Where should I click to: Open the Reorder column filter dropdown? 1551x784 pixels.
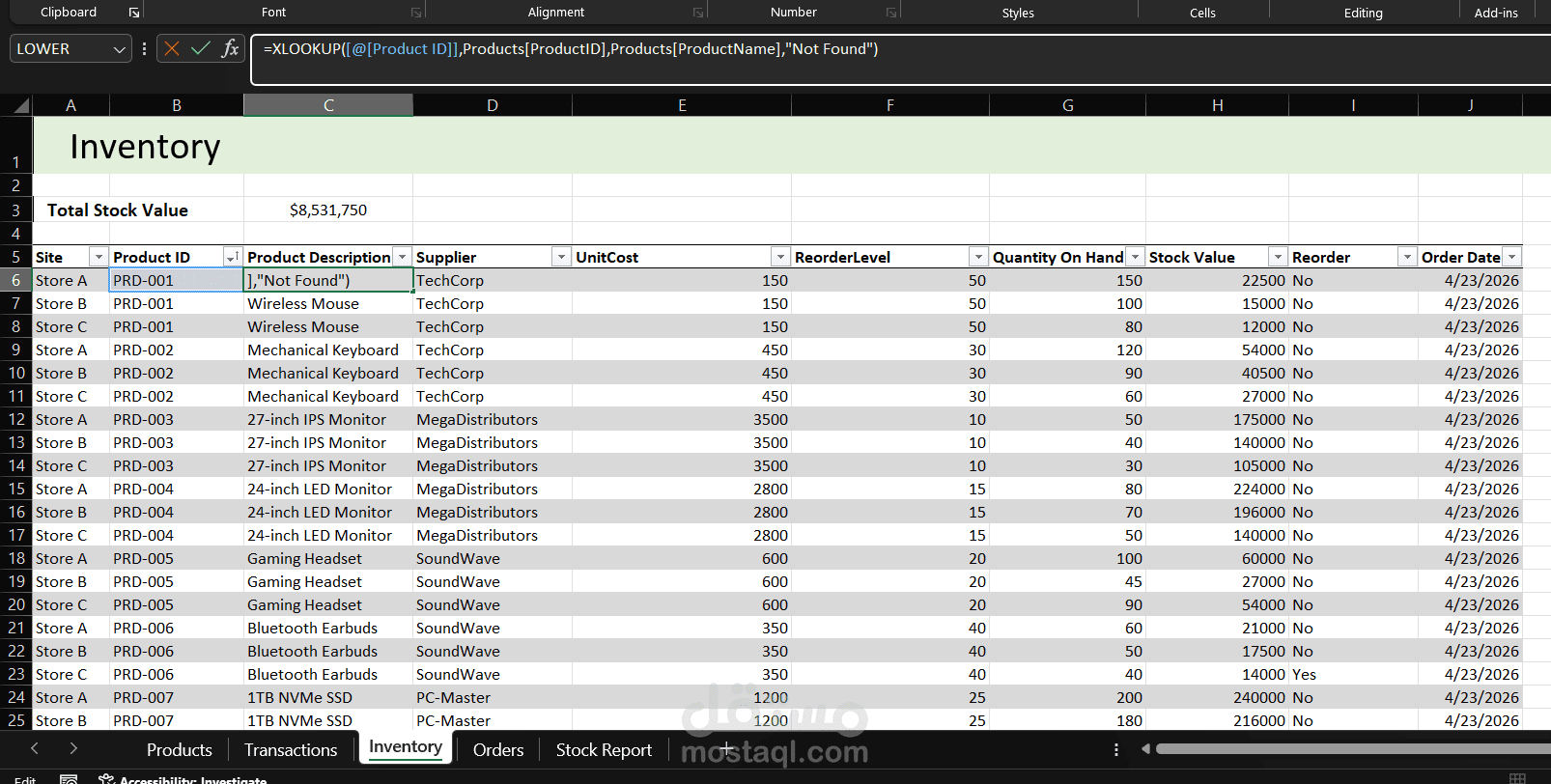pyautogui.click(x=1407, y=257)
